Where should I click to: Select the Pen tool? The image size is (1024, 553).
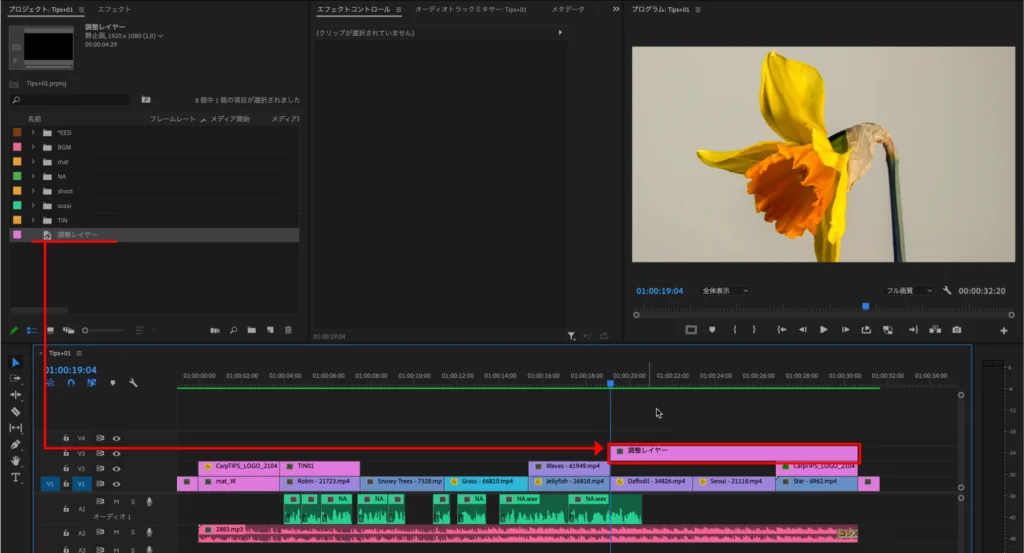(16, 445)
